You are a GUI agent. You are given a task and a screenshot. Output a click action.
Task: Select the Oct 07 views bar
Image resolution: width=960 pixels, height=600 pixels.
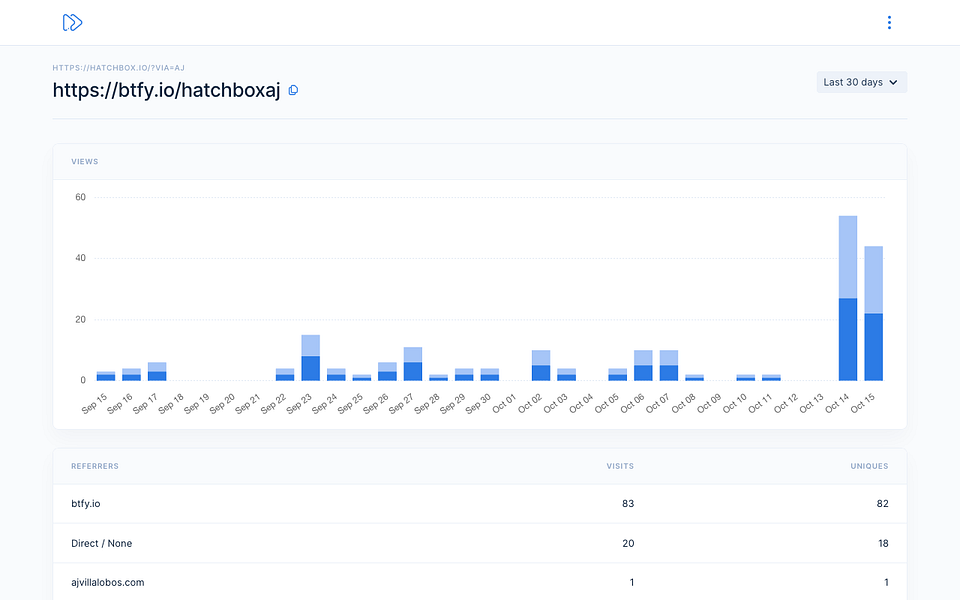669,366
